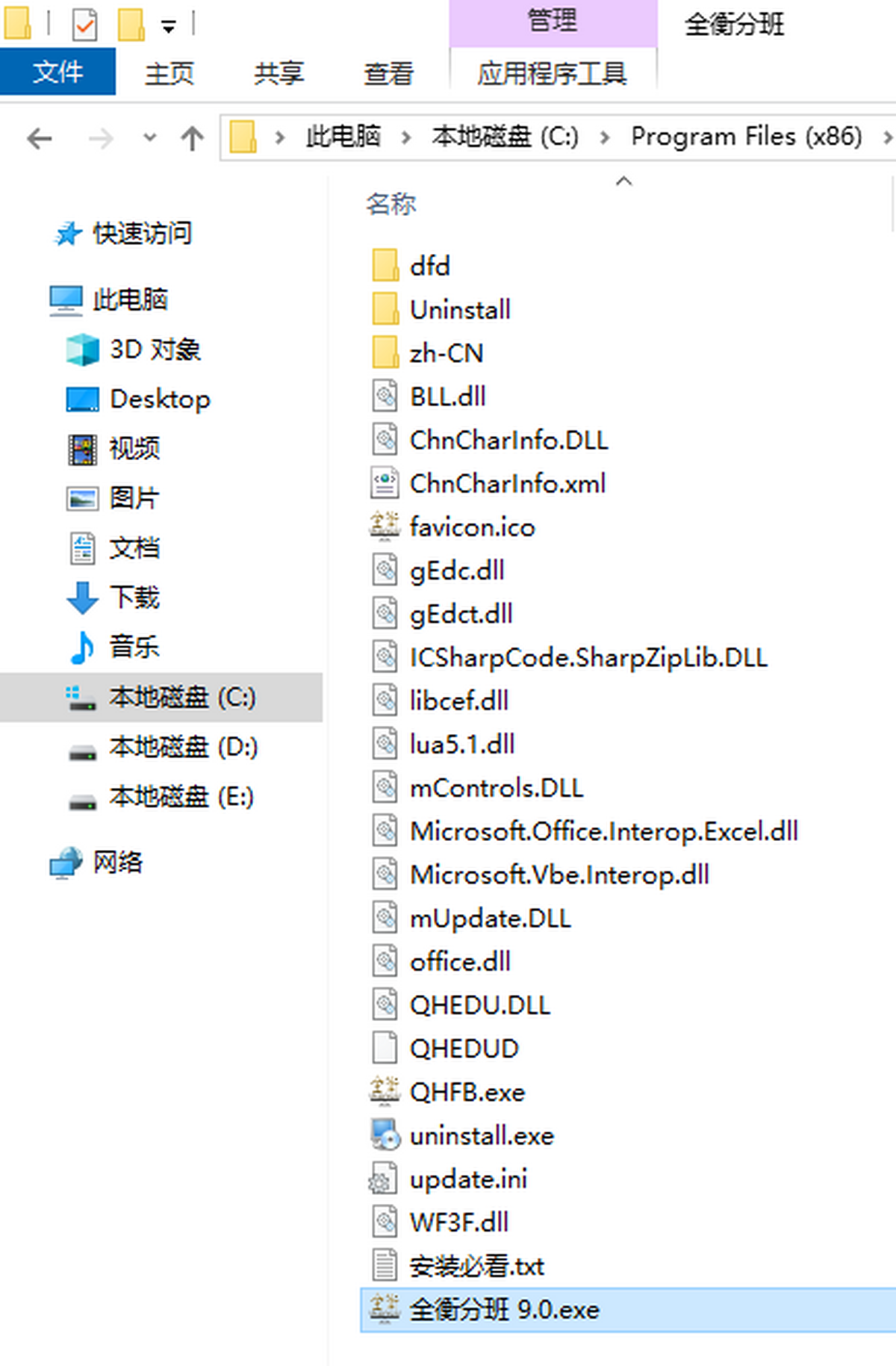Click 此电脑 in the address bar
Screen dimensions: 896x1366
click(x=343, y=137)
